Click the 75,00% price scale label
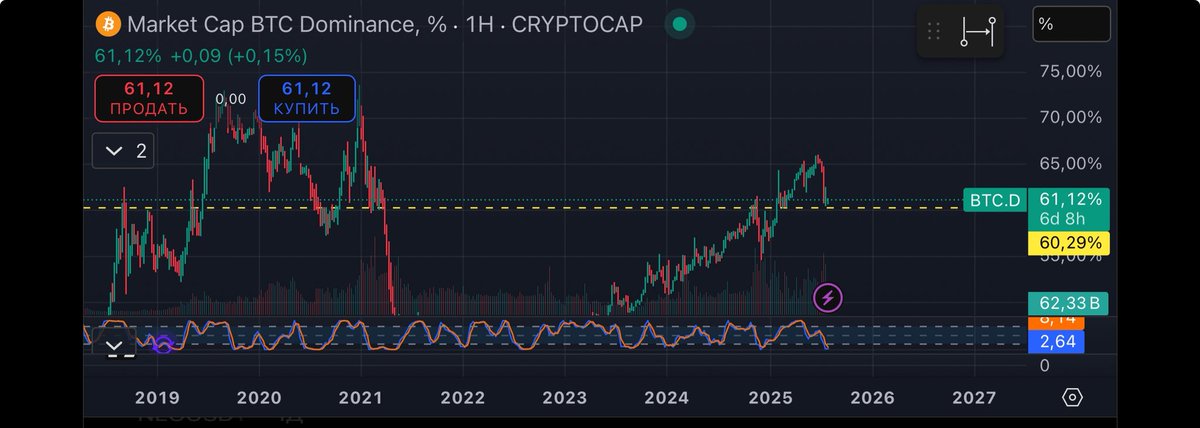Viewport: 1200px width, 428px height. [x=1070, y=72]
